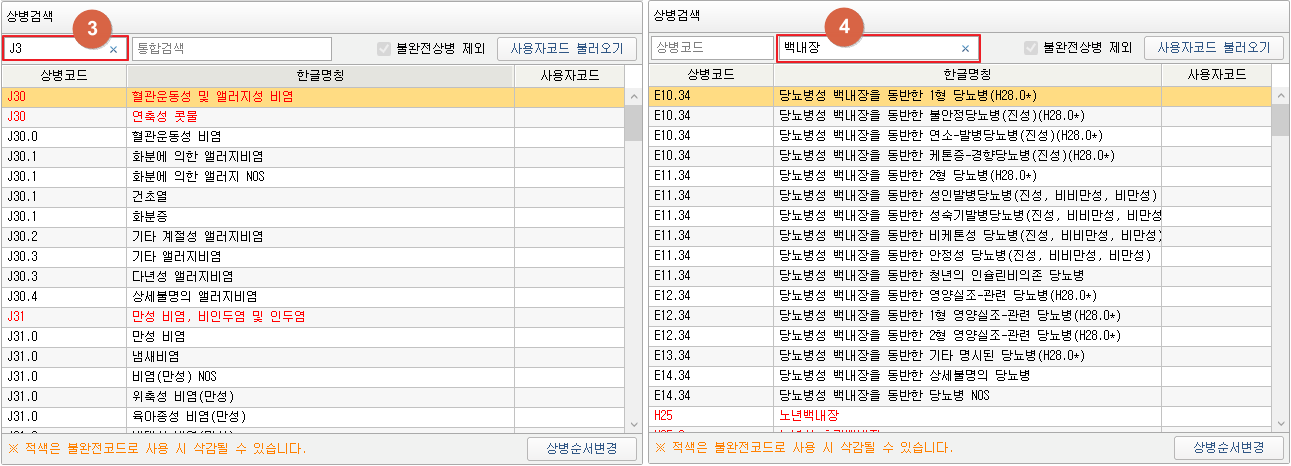Click 사용자코드 column header in left table
The image size is (1291, 466).
(x=569, y=75)
